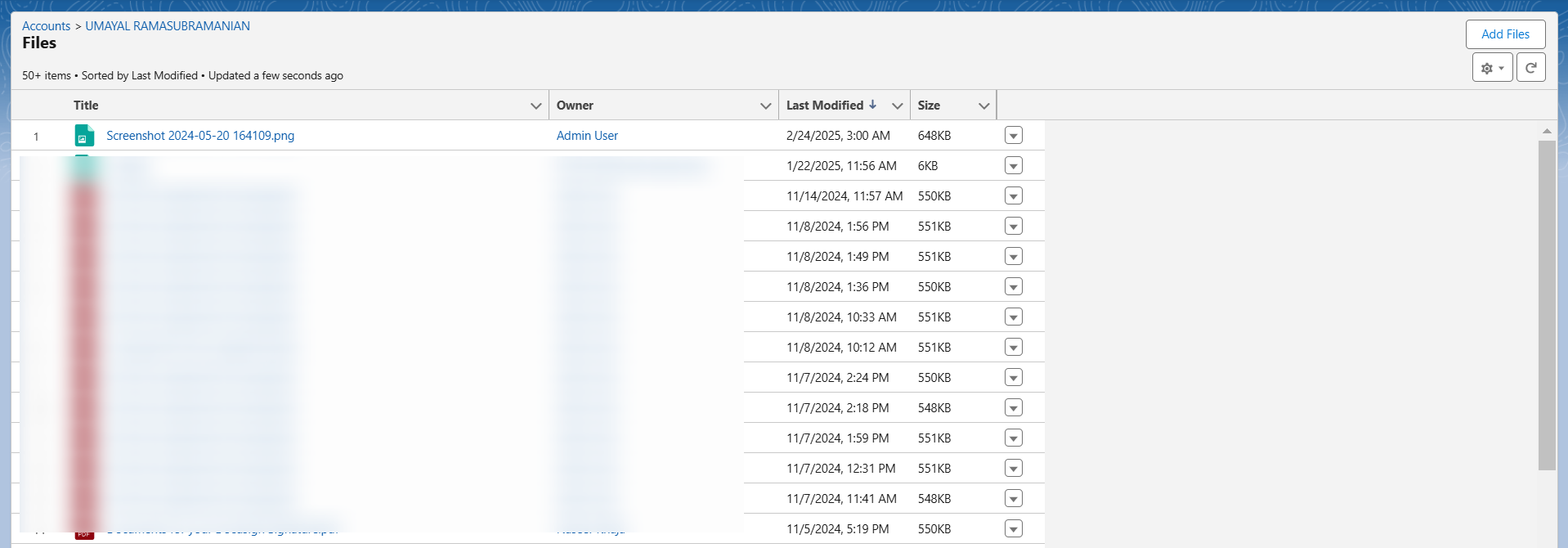Open Last Modified column options chevron
This screenshot has width=1568, height=548.
898,106
